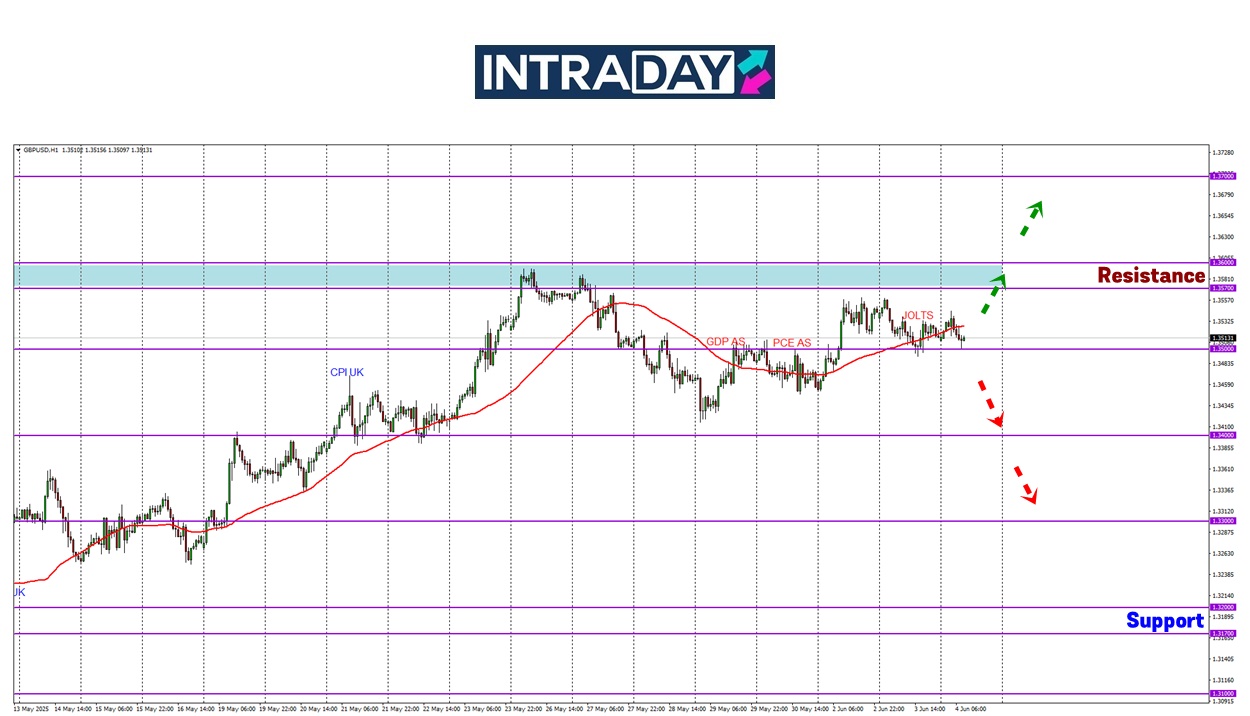Click the 13 May 2025 date label
This screenshot has height=716, width=1250.
[29, 708]
